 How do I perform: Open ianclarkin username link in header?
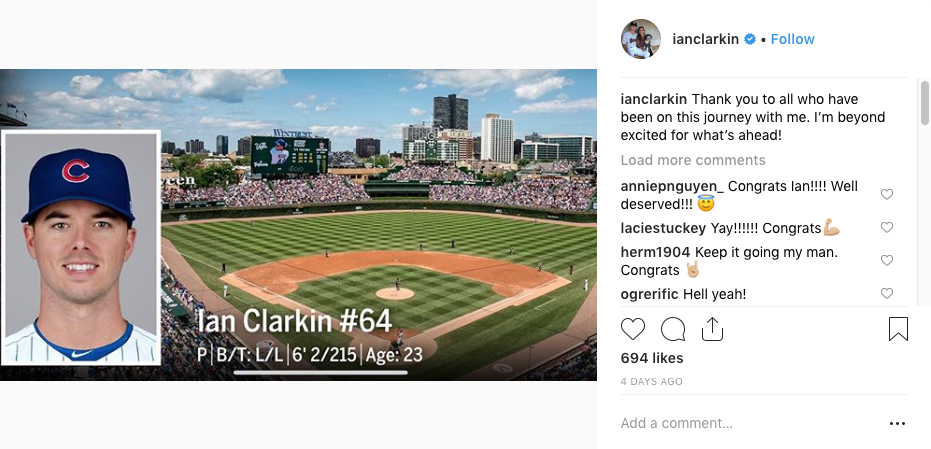[x=705, y=39]
